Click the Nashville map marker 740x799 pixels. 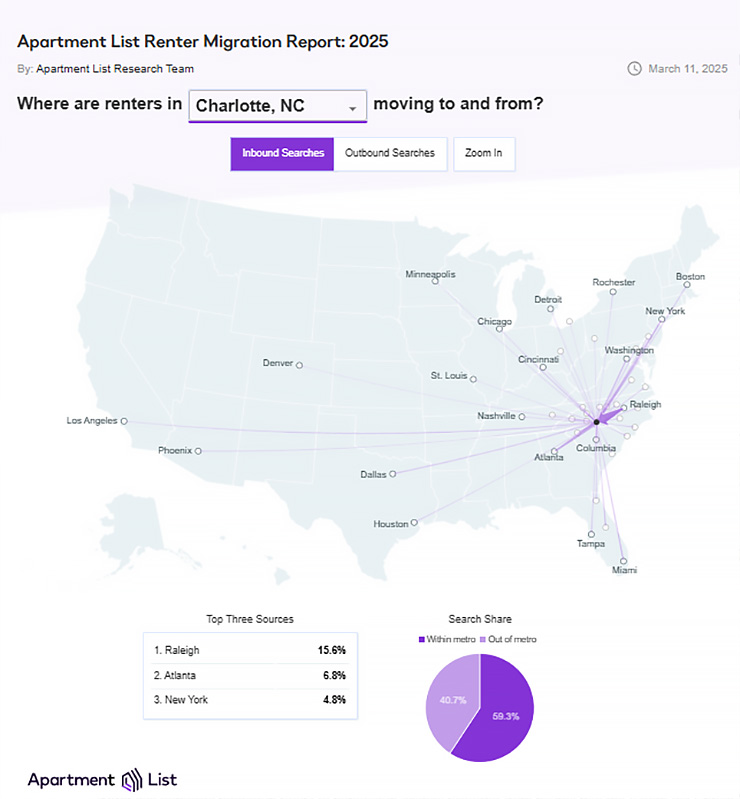point(521,417)
